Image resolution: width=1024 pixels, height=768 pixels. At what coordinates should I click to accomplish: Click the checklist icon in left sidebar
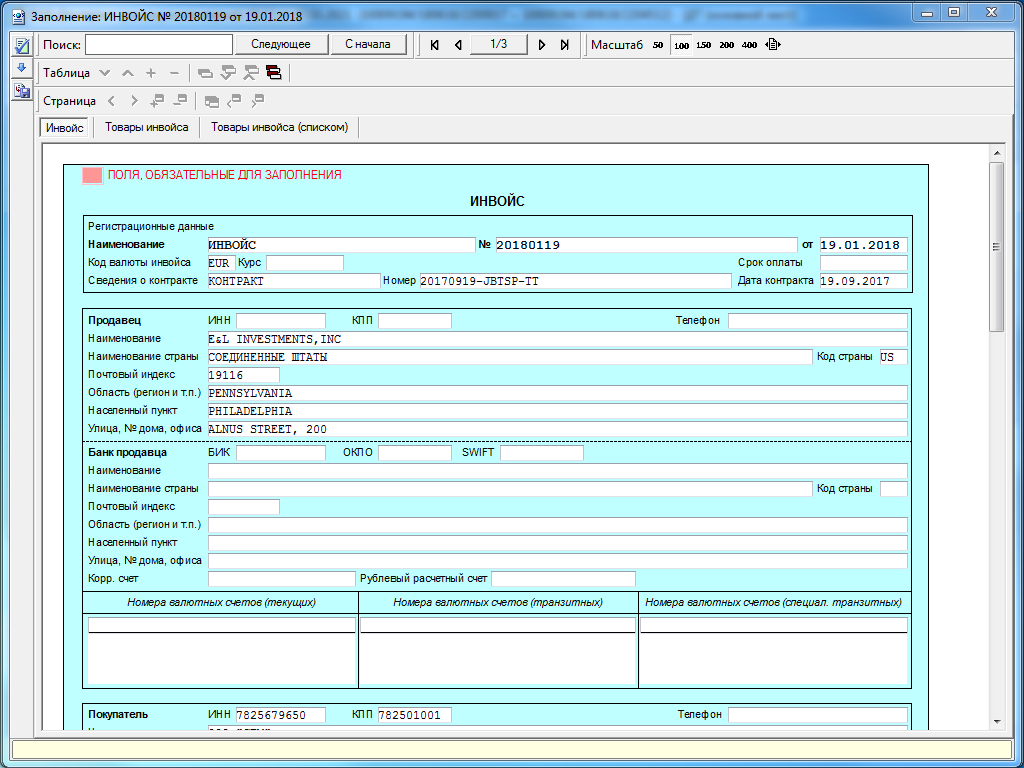[20, 46]
